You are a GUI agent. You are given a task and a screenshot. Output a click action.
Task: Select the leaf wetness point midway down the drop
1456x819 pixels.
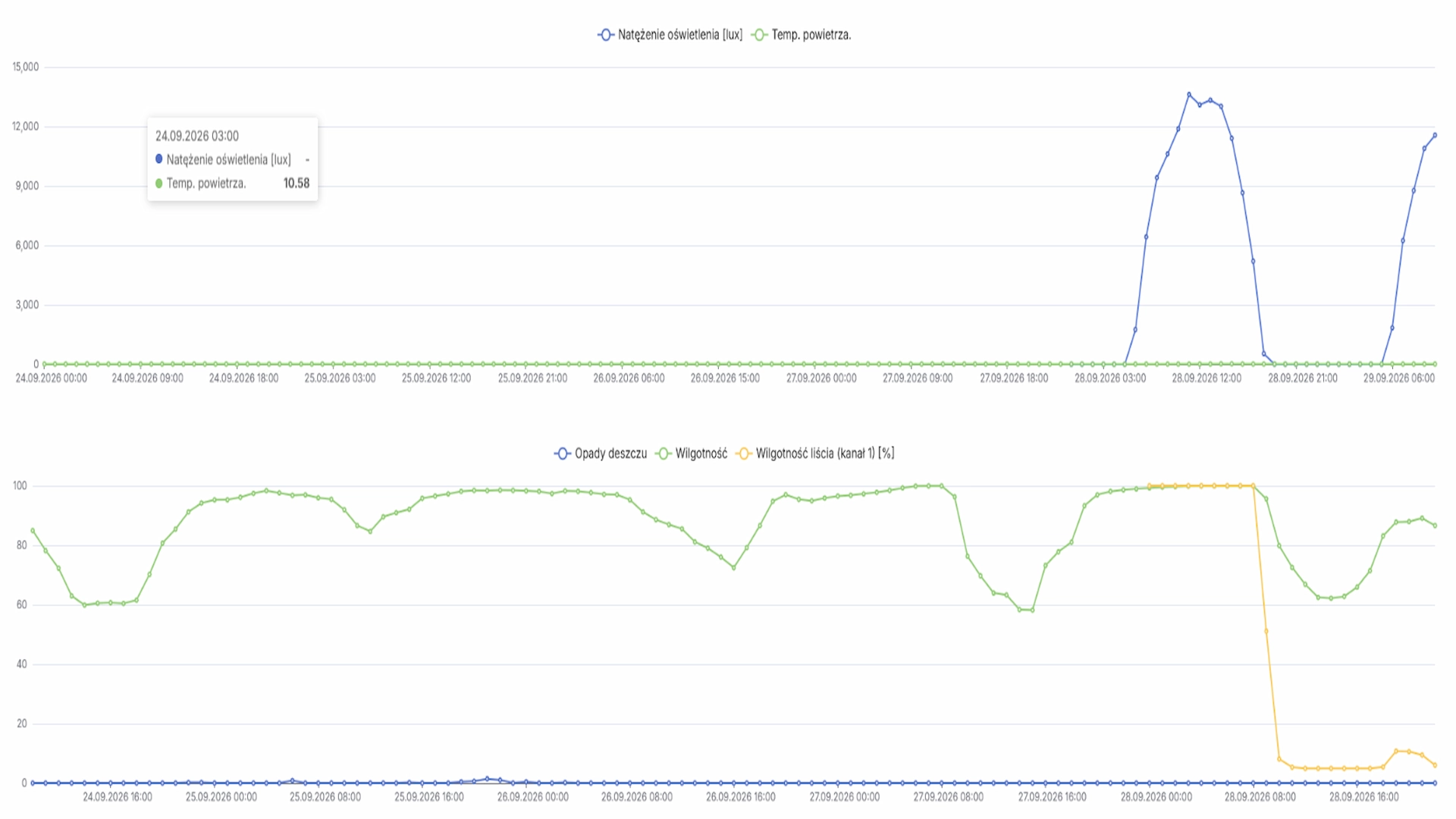point(1266,631)
